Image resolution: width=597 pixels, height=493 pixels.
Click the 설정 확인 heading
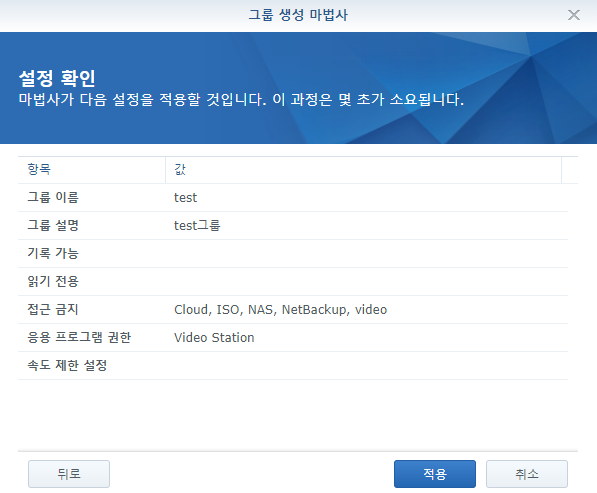[x=57, y=78]
